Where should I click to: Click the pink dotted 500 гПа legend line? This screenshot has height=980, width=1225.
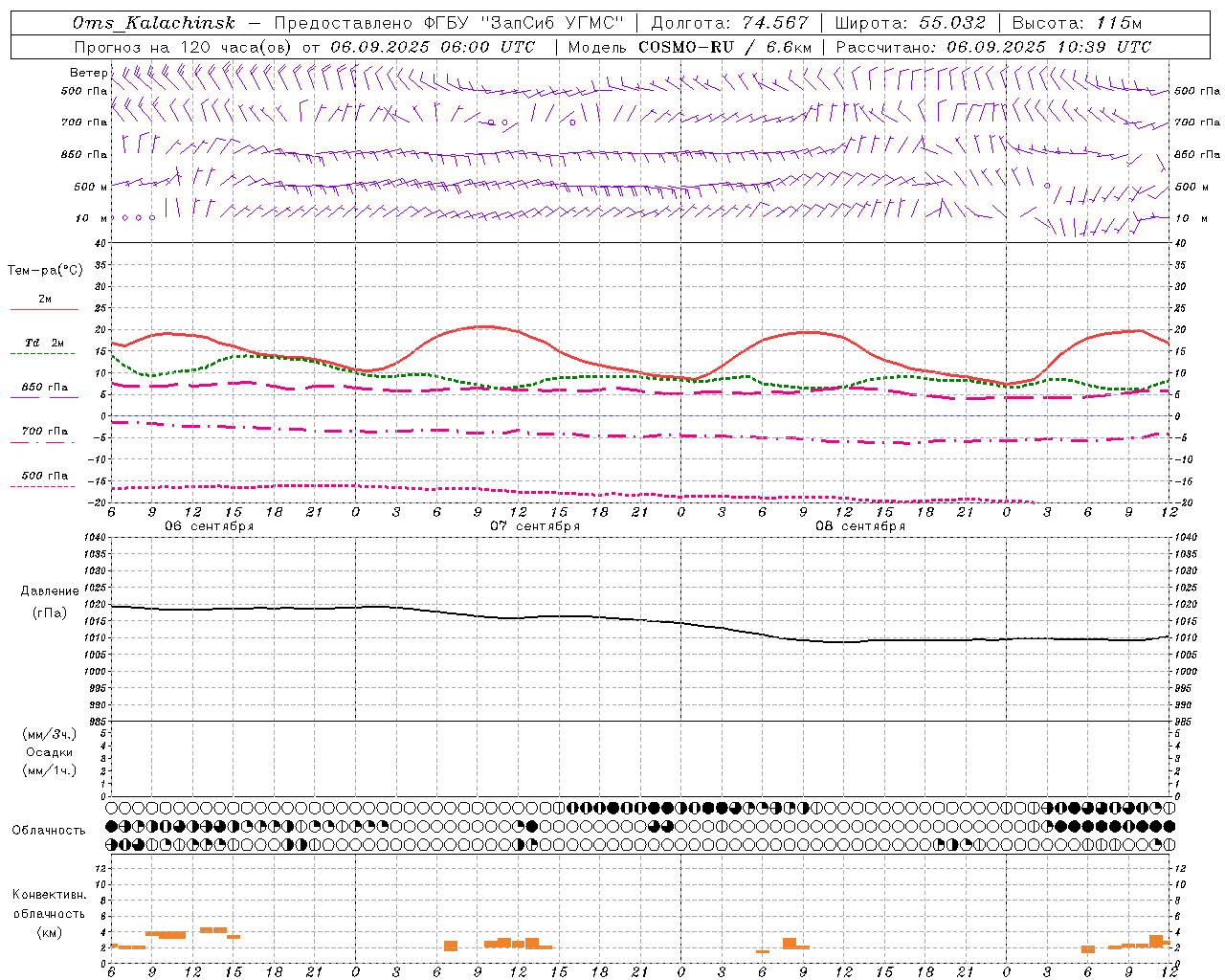[x=43, y=486]
